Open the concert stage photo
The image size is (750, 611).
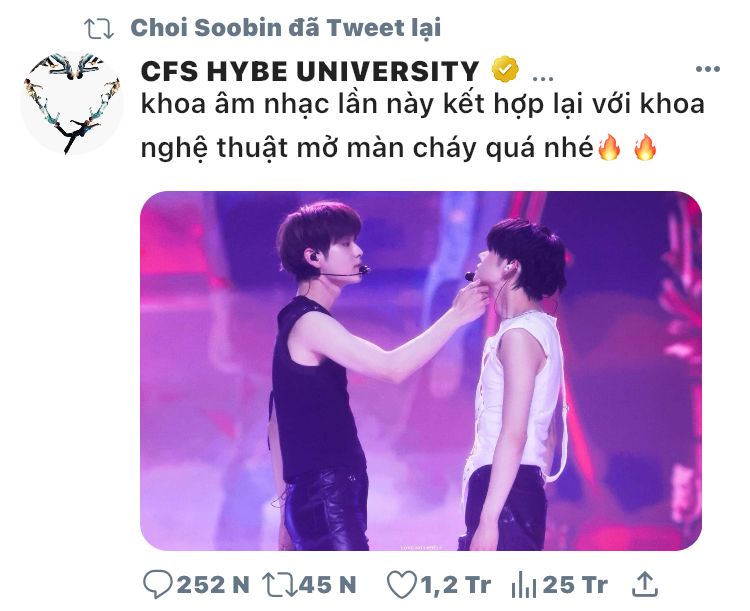click(421, 371)
